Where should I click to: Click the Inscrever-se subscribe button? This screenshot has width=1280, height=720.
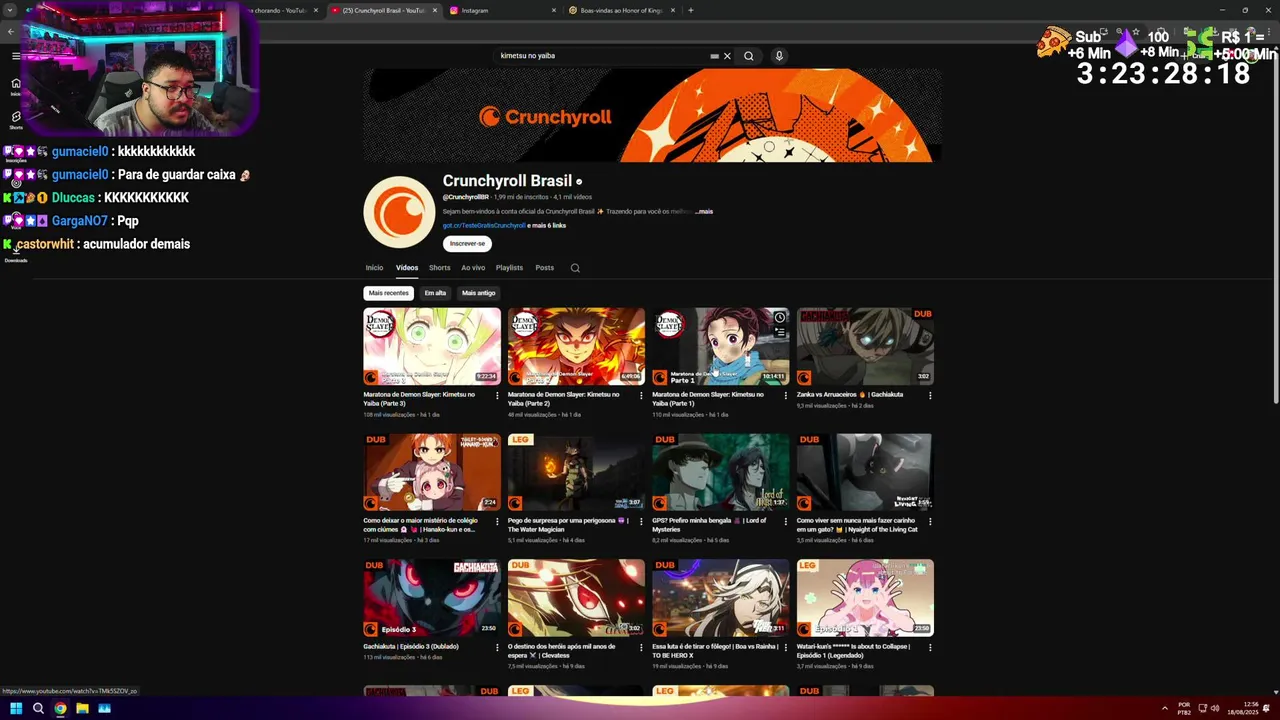click(467, 243)
